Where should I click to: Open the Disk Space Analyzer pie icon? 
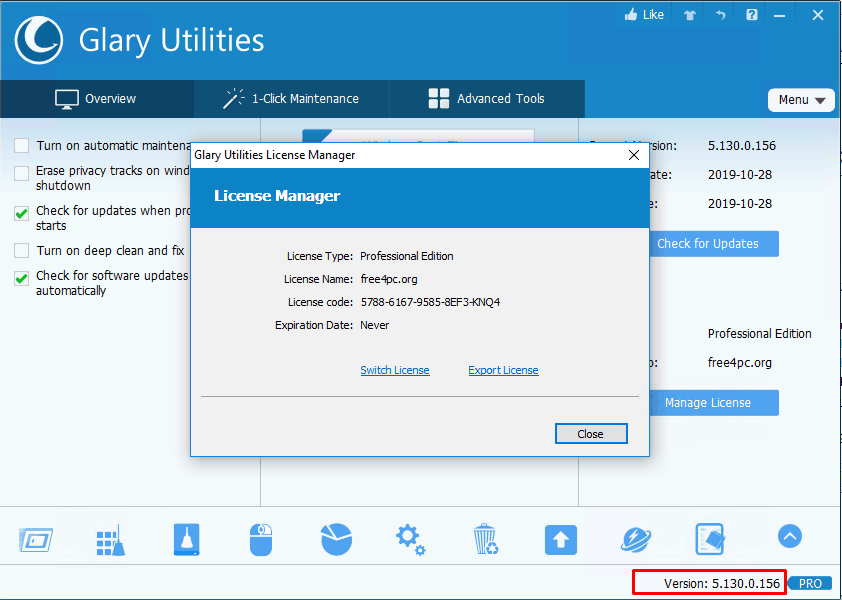(x=336, y=539)
